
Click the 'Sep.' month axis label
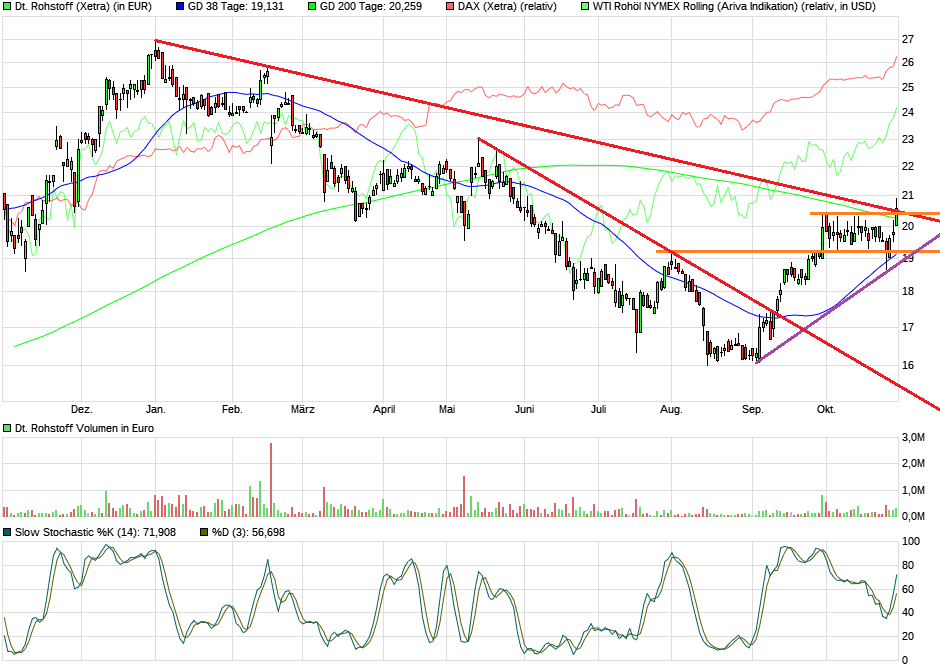pyautogui.click(x=753, y=410)
